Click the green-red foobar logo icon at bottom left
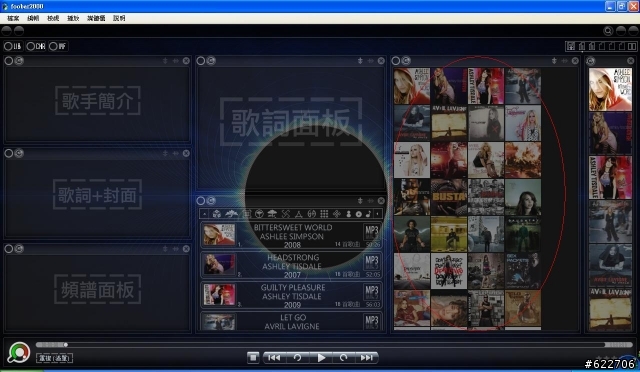The height and width of the screenshot is (372, 640). coord(18,352)
